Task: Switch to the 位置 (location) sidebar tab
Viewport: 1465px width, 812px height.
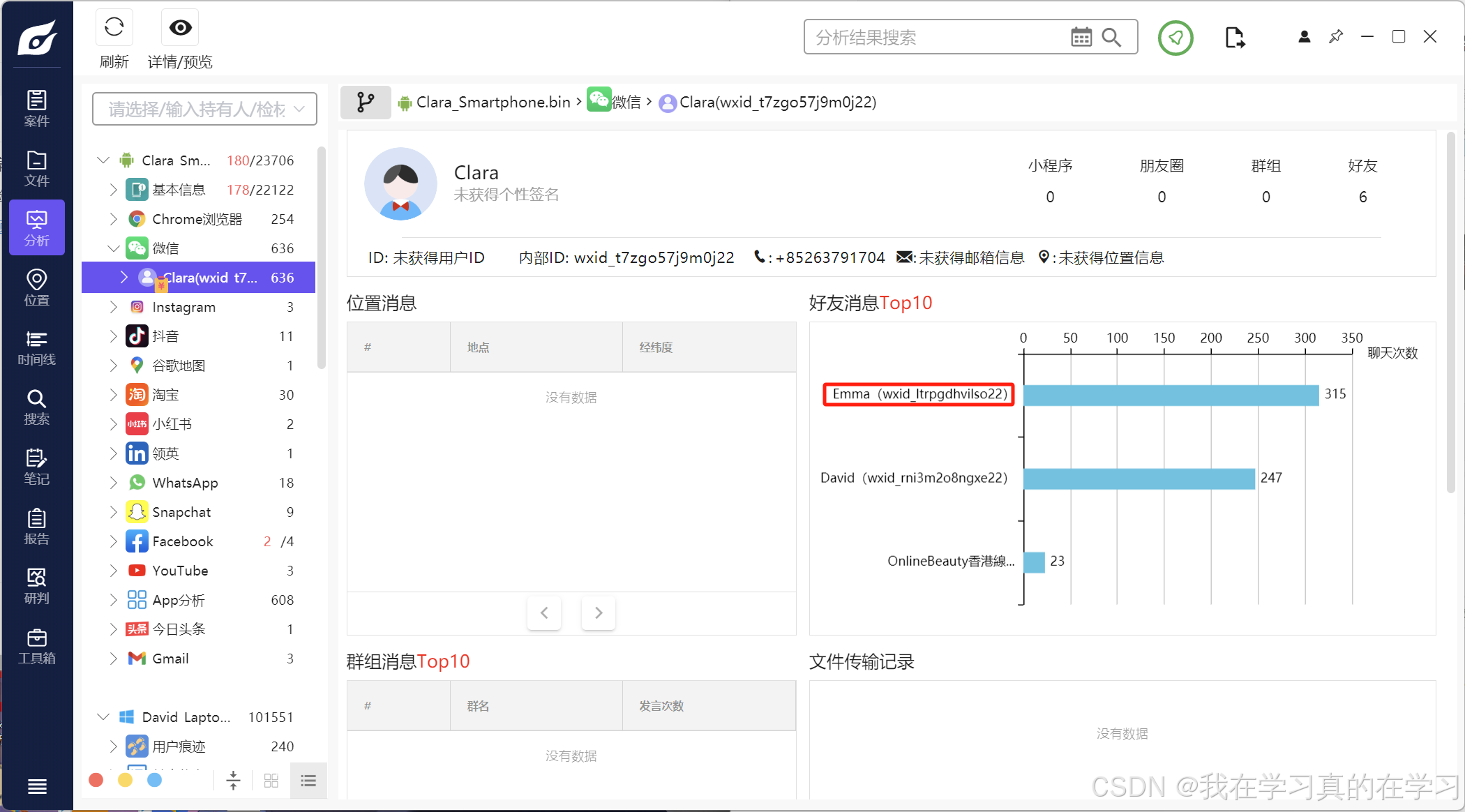Action: pyautogui.click(x=36, y=287)
